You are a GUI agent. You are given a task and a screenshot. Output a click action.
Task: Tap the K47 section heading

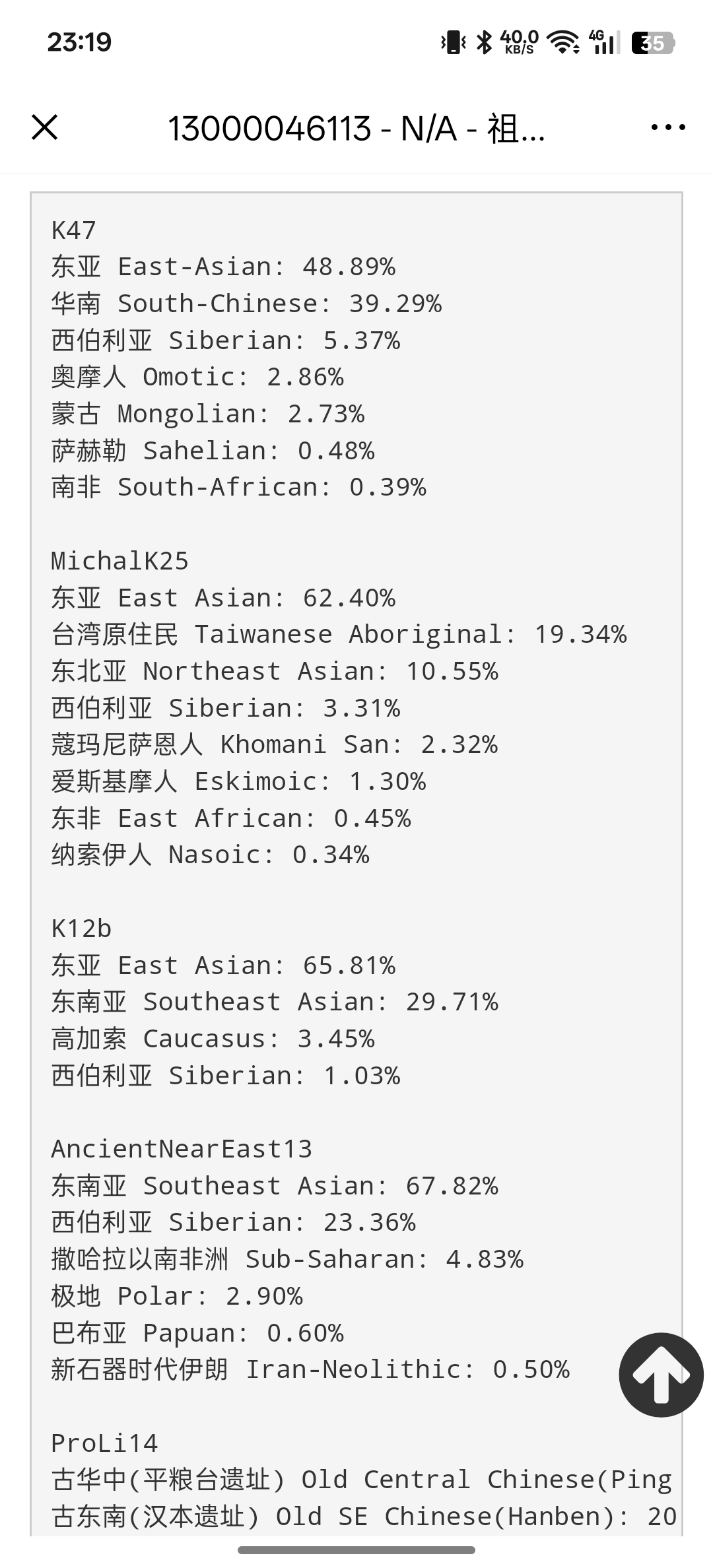[74, 230]
